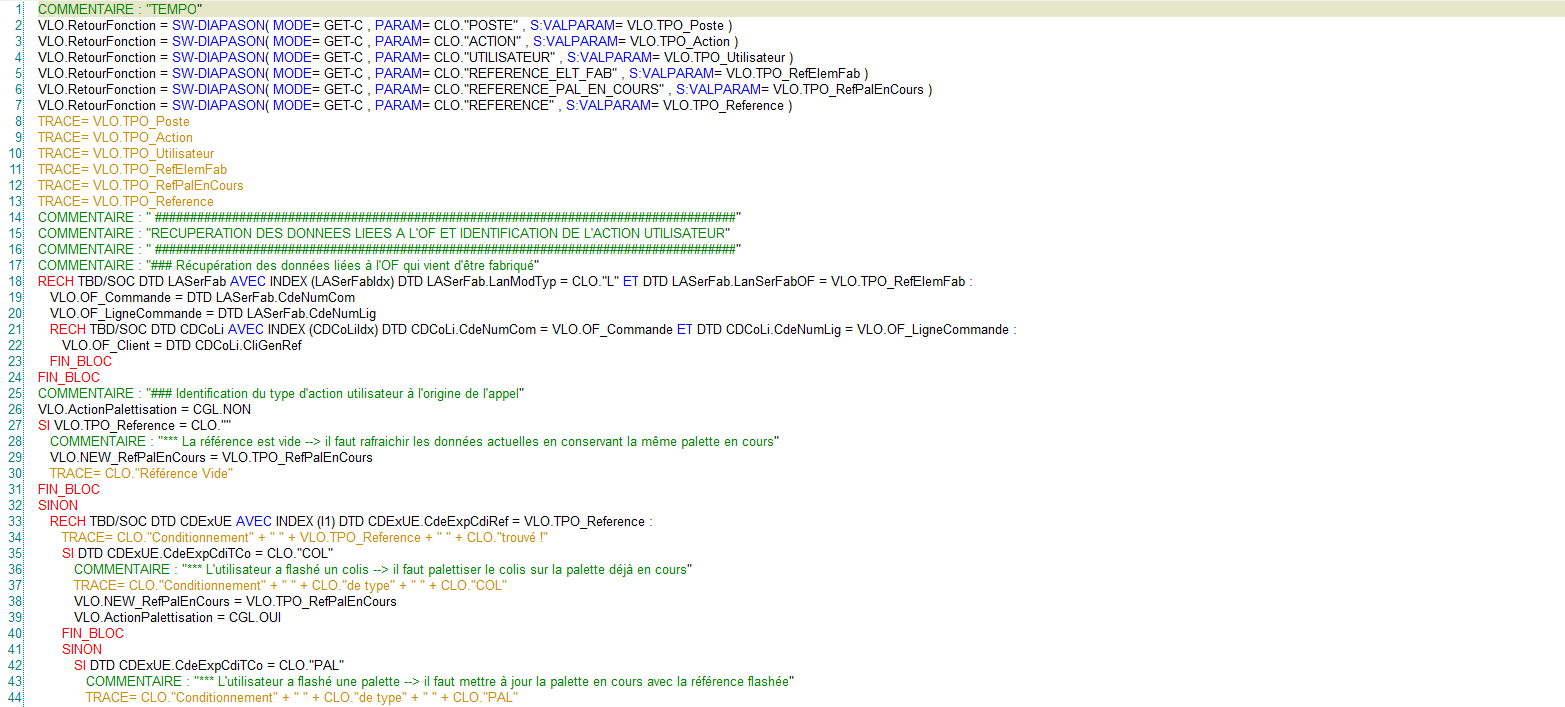
Task: Select the SW-DIAPASON function name on line 2
Action: click(x=216, y=25)
